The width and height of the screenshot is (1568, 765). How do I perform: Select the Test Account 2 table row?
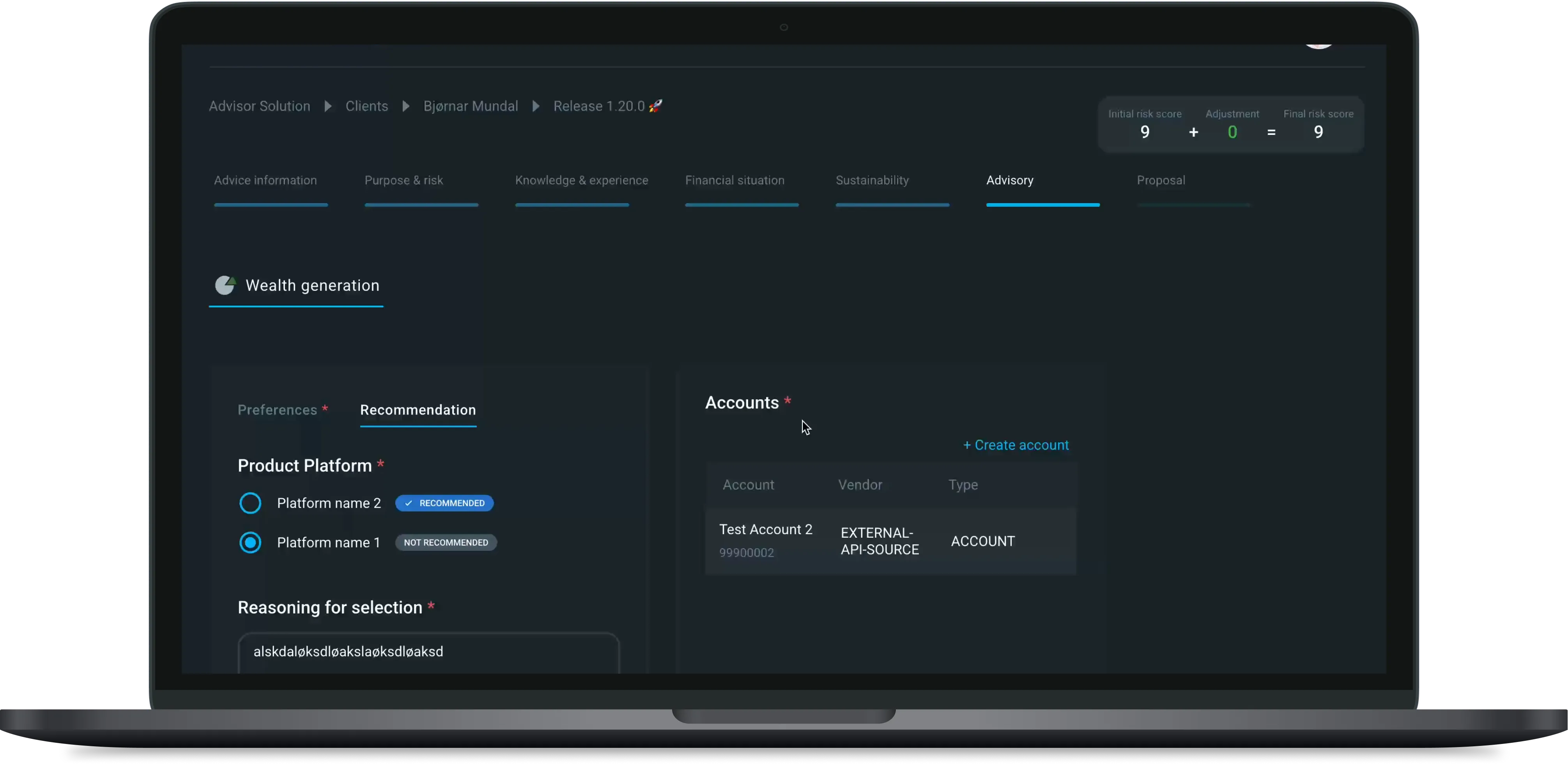890,540
